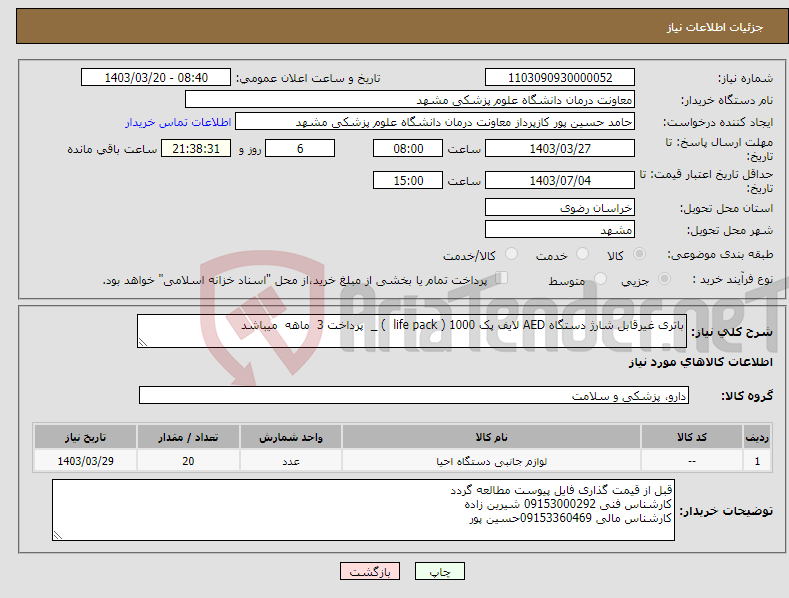This screenshot has width=789, height=598.
Task: Click the delivery city field مشهد
Action: tap(560, 230)
